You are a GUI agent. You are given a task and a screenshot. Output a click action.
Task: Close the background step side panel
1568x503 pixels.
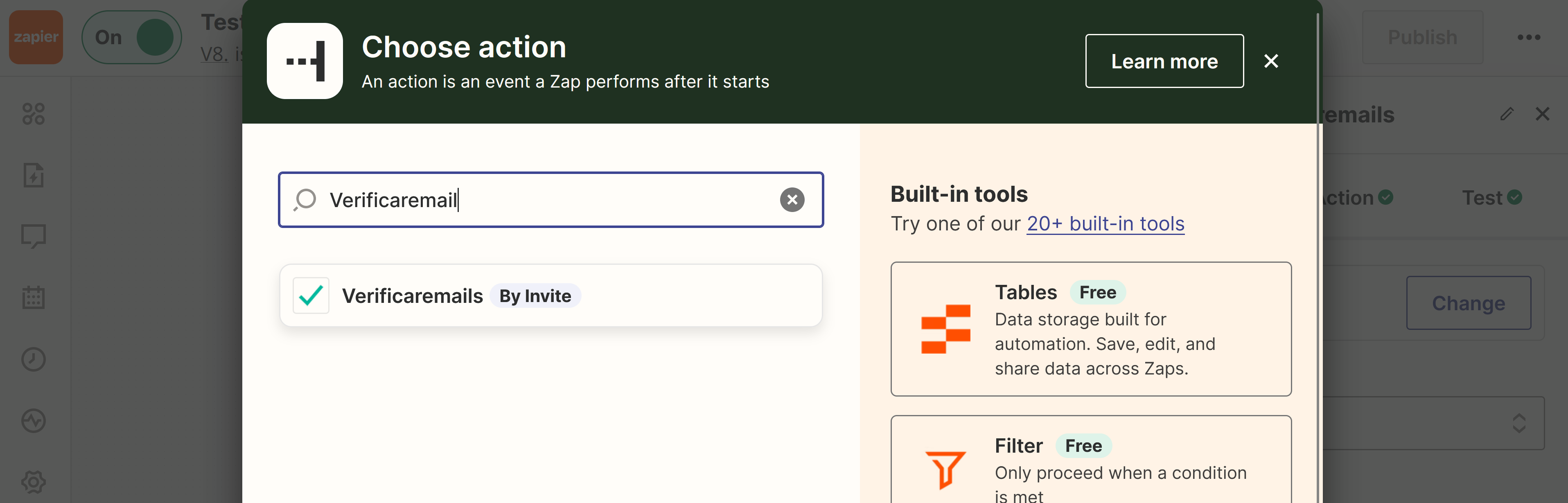pos(1543,114)
